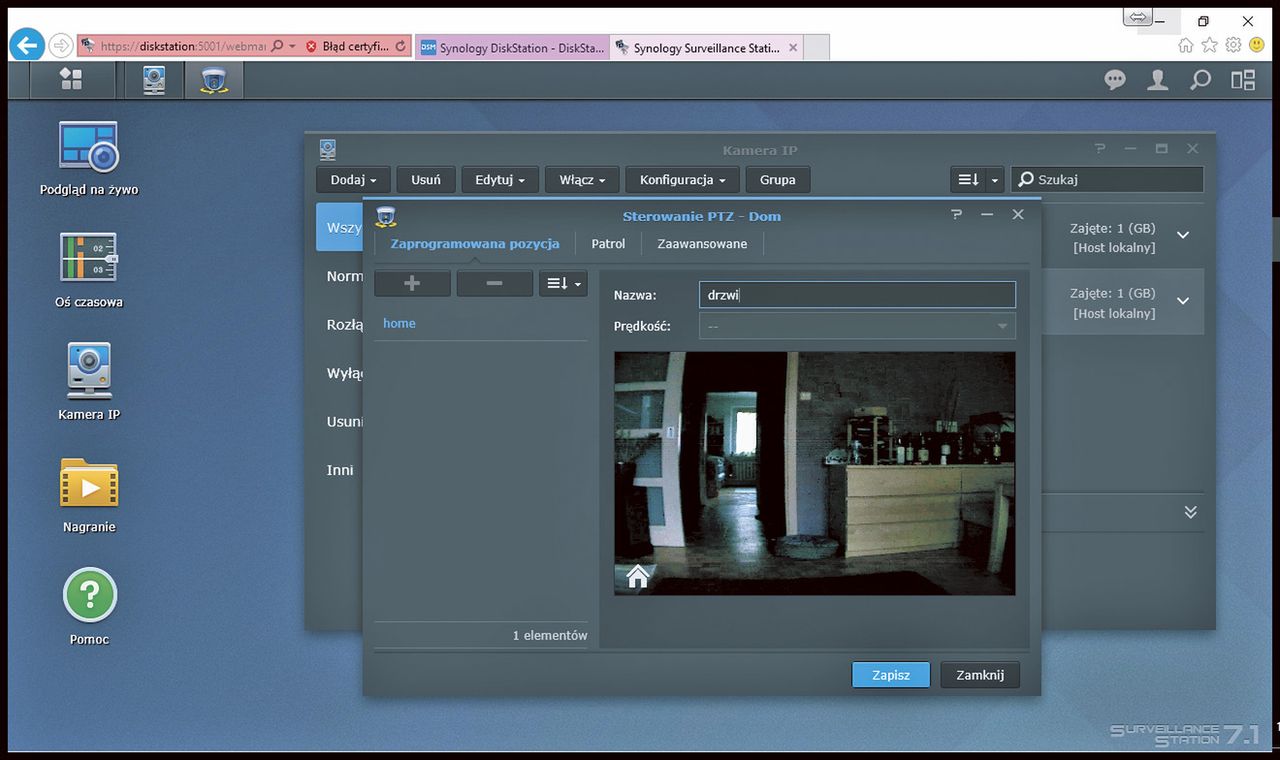Open the Konfiguracja dropdown menu

(x=683, y=180)
